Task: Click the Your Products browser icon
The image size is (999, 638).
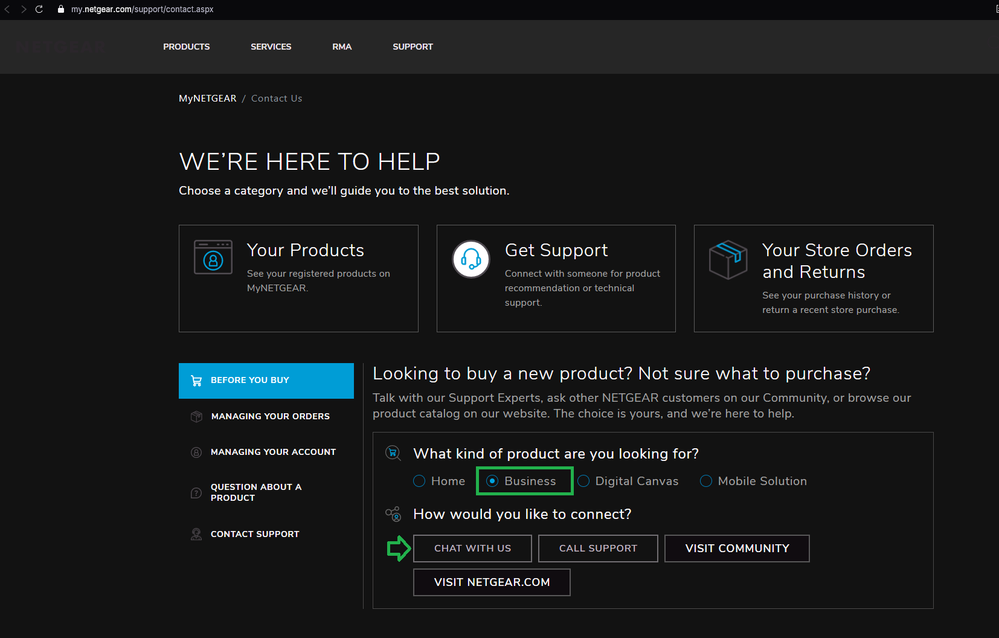Action: click(x=213, y=257)
